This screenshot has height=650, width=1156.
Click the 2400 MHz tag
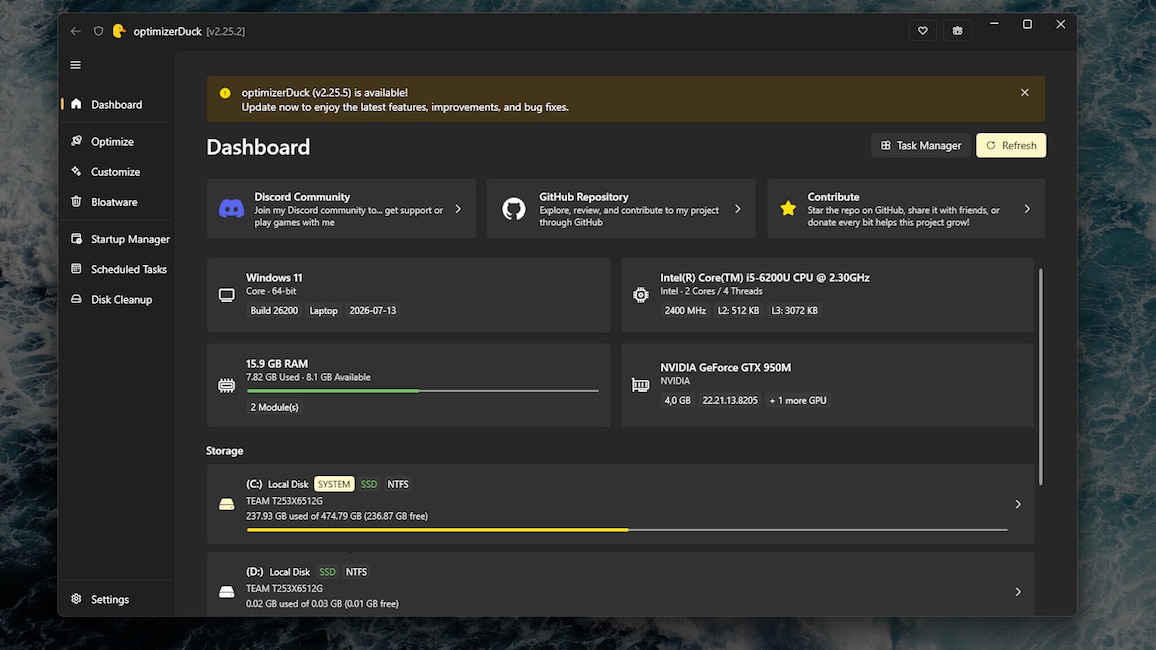685,310
